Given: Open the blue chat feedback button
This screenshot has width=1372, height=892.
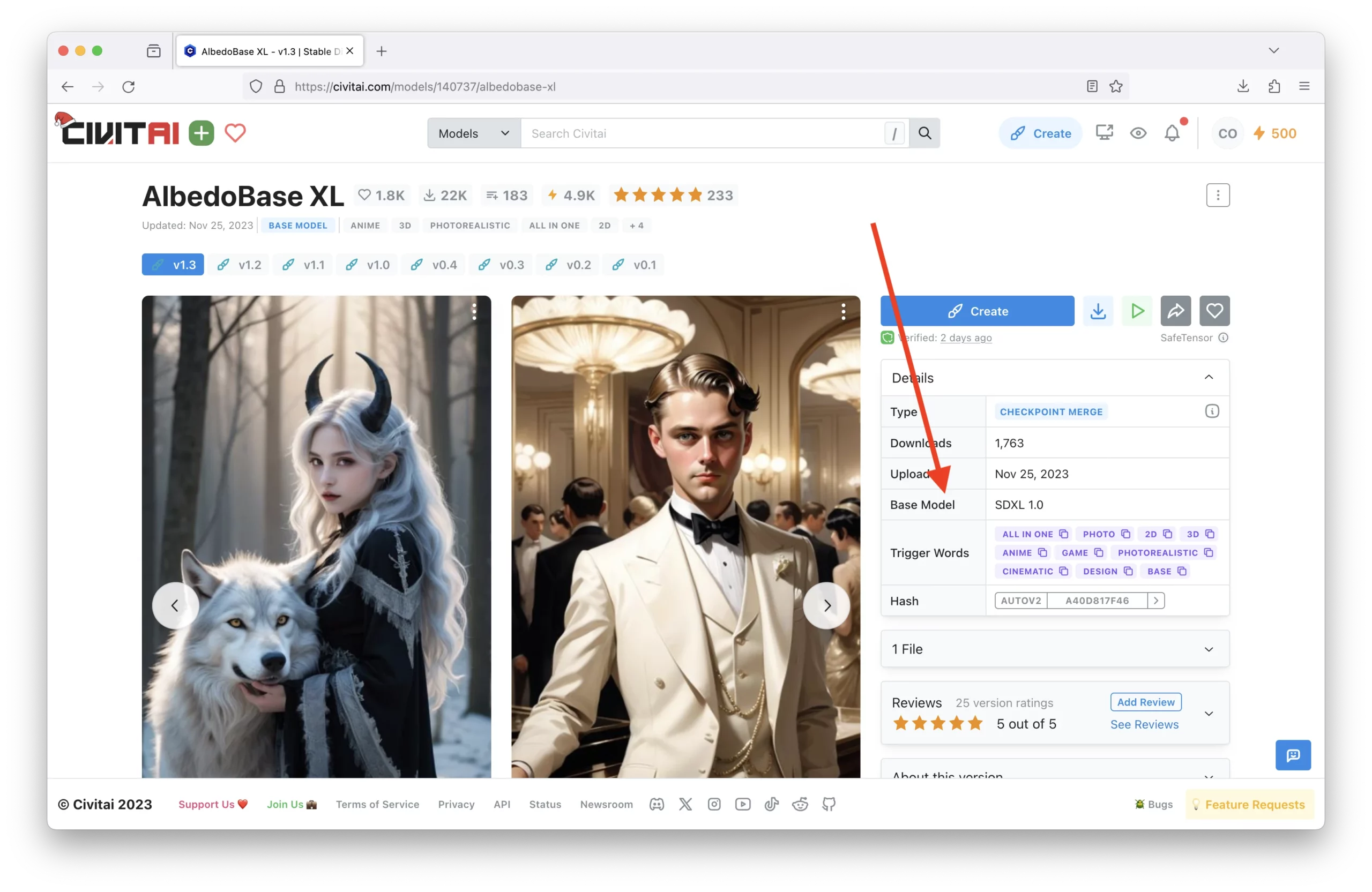Looking at the screenshot, I should 1293,755.
